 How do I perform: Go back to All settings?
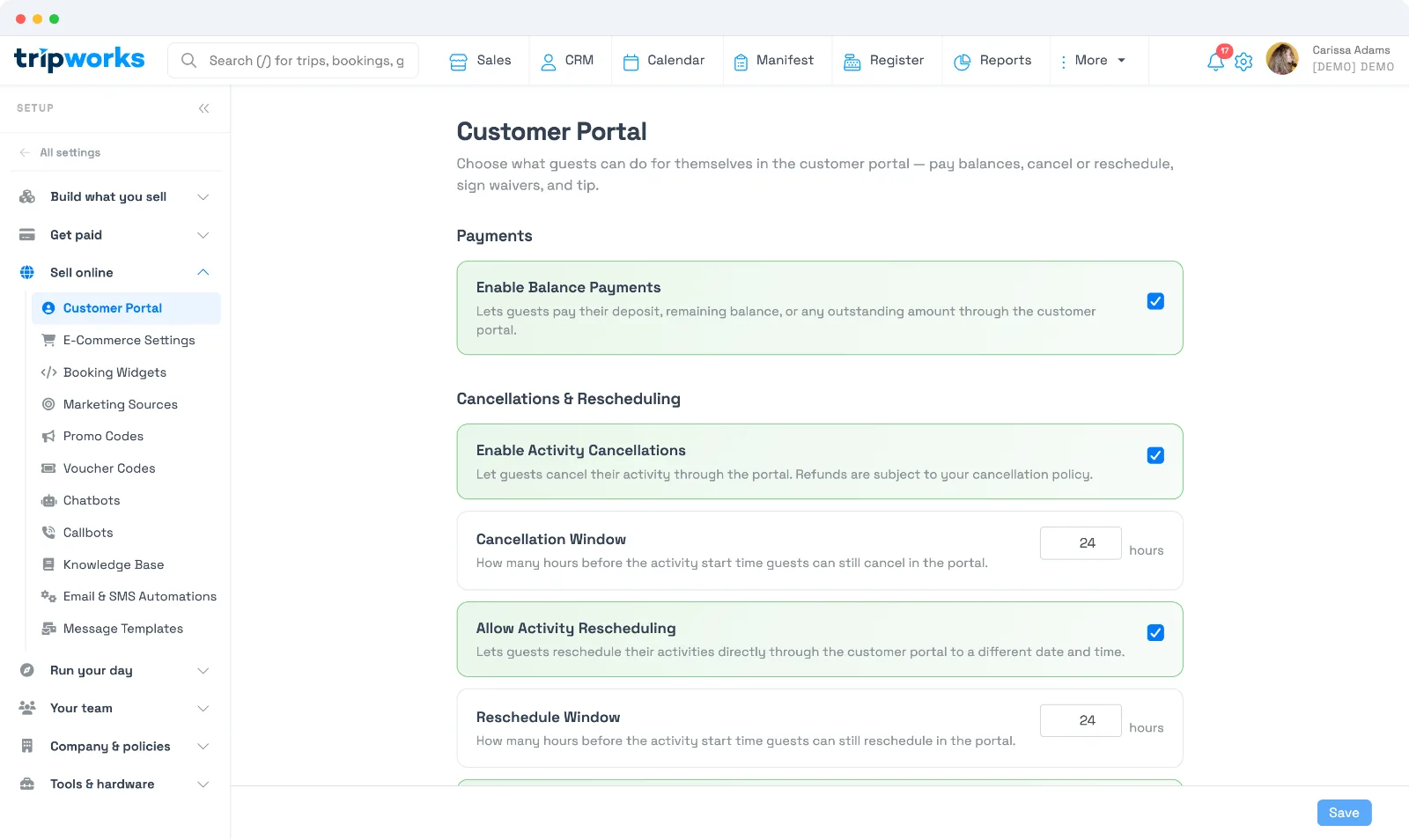click(60, 152)
